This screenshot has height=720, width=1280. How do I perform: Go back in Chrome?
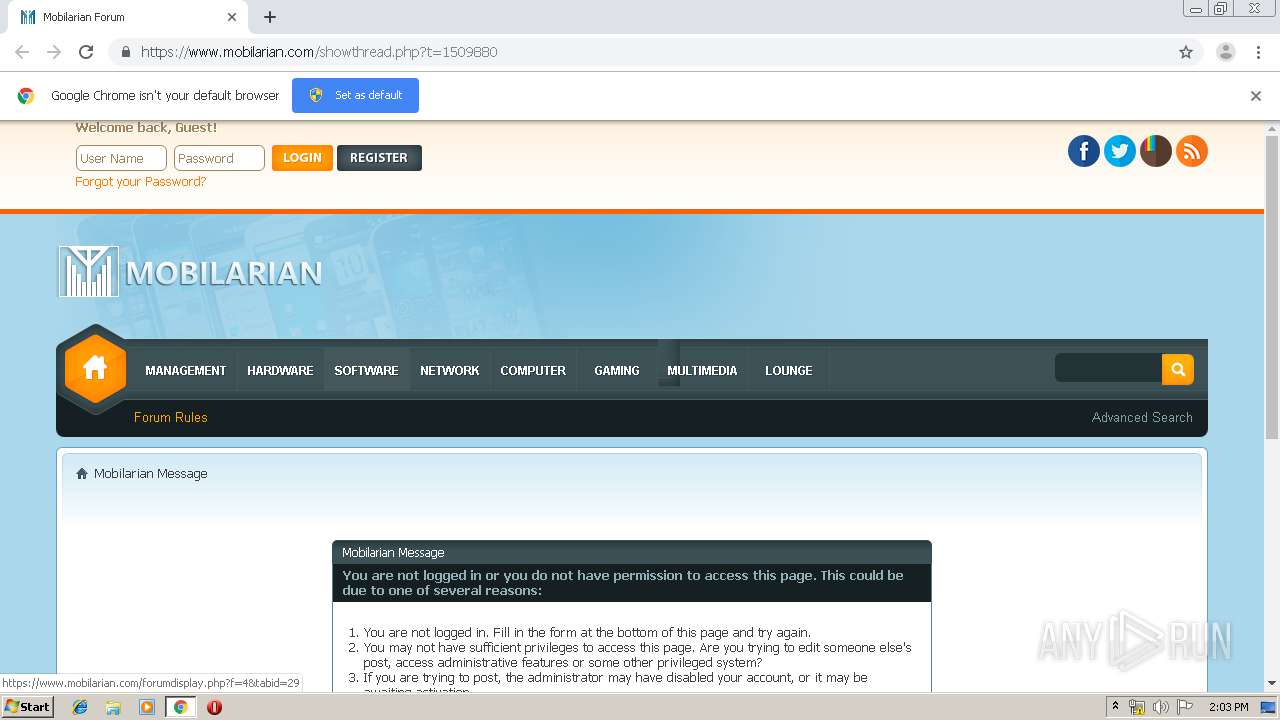coord(22,52)
